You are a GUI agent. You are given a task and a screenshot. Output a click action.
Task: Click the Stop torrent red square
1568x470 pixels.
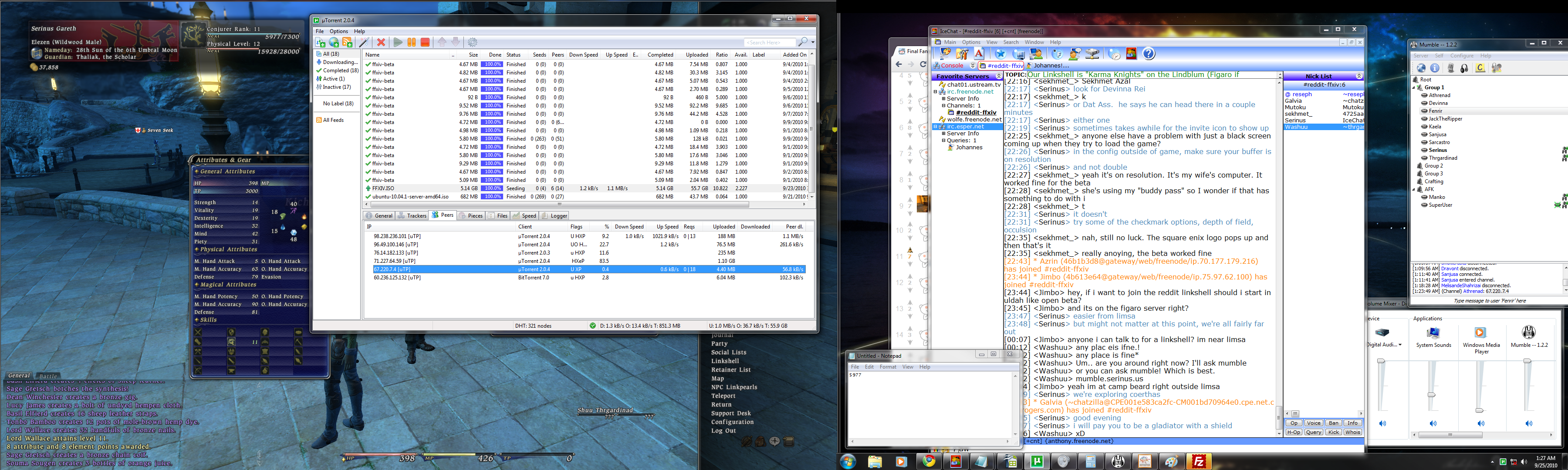click(426, 42)
